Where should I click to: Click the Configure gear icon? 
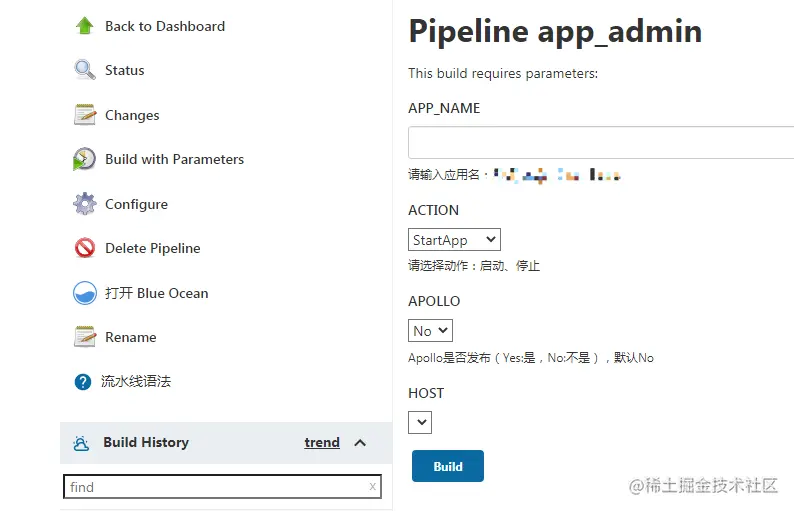[x=84, y=204]
